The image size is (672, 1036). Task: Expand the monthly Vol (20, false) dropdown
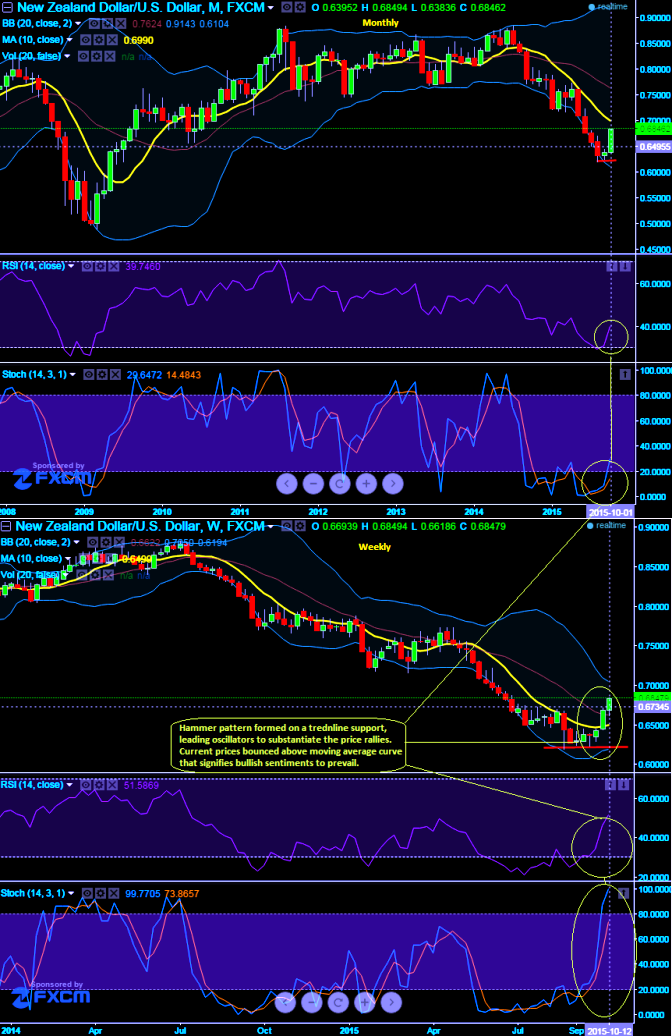pos(67,56)
